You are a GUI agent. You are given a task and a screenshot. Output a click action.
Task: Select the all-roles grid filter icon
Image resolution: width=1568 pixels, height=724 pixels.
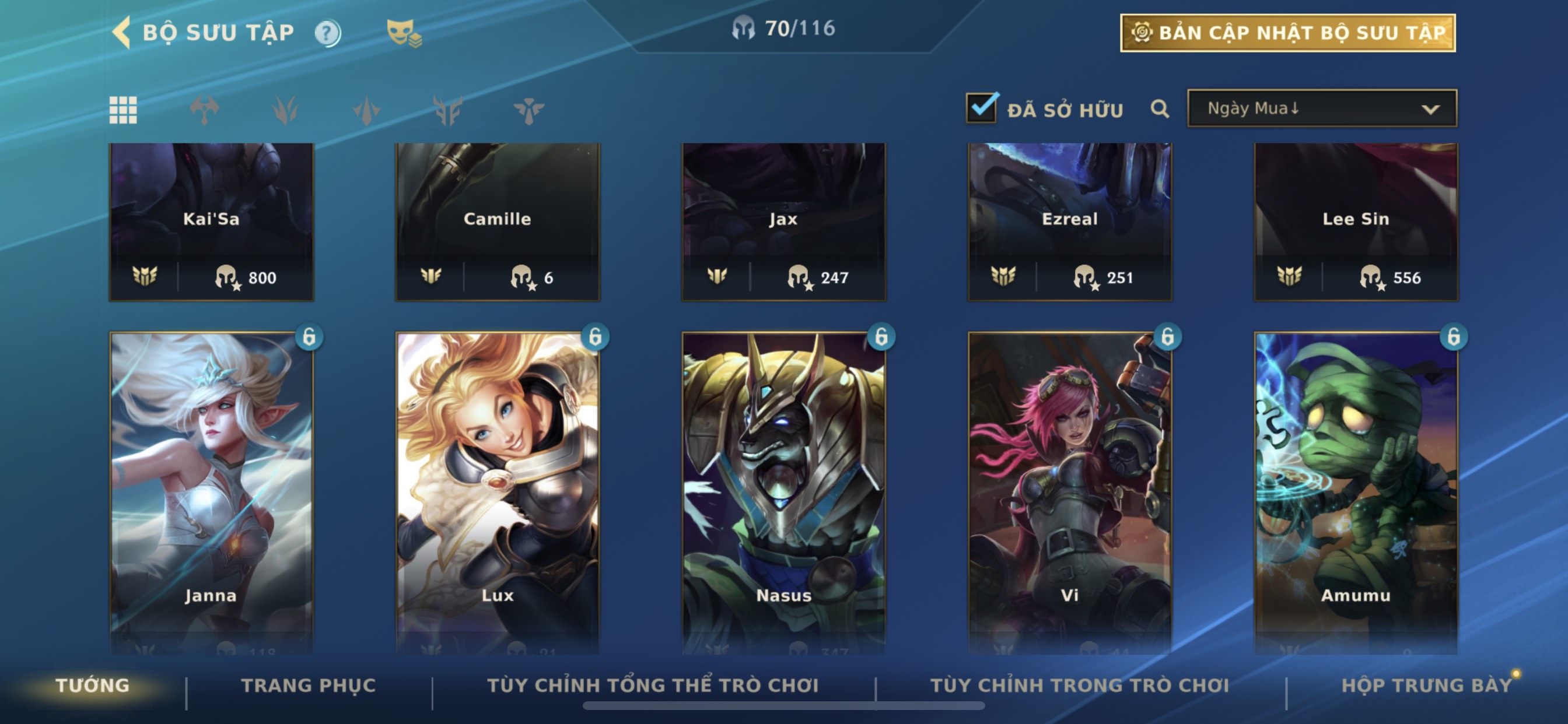123,110
